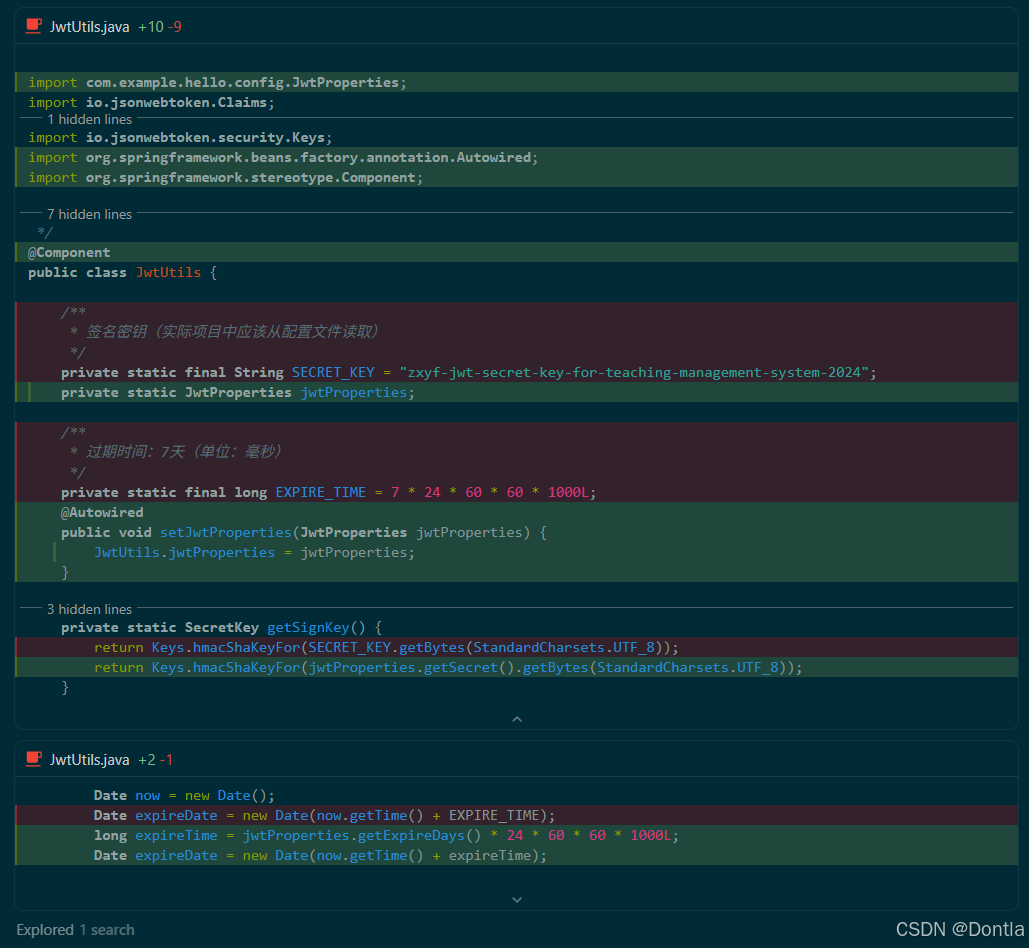Click the public class JwtUtils line
This screenshot has width=1029, height=948.
click(x=516, y=272)
